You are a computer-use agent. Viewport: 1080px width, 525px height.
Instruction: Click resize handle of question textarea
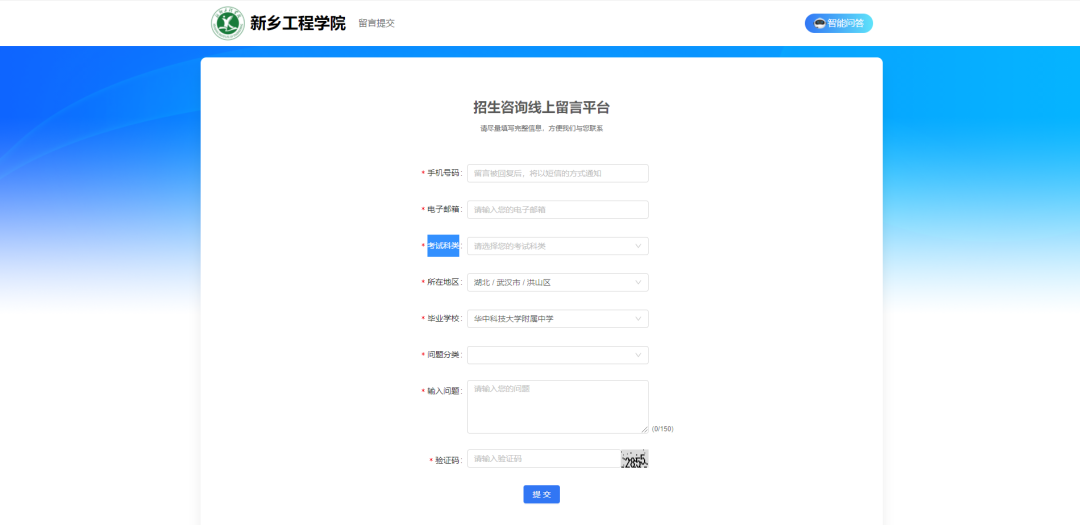tap(645, 430)
